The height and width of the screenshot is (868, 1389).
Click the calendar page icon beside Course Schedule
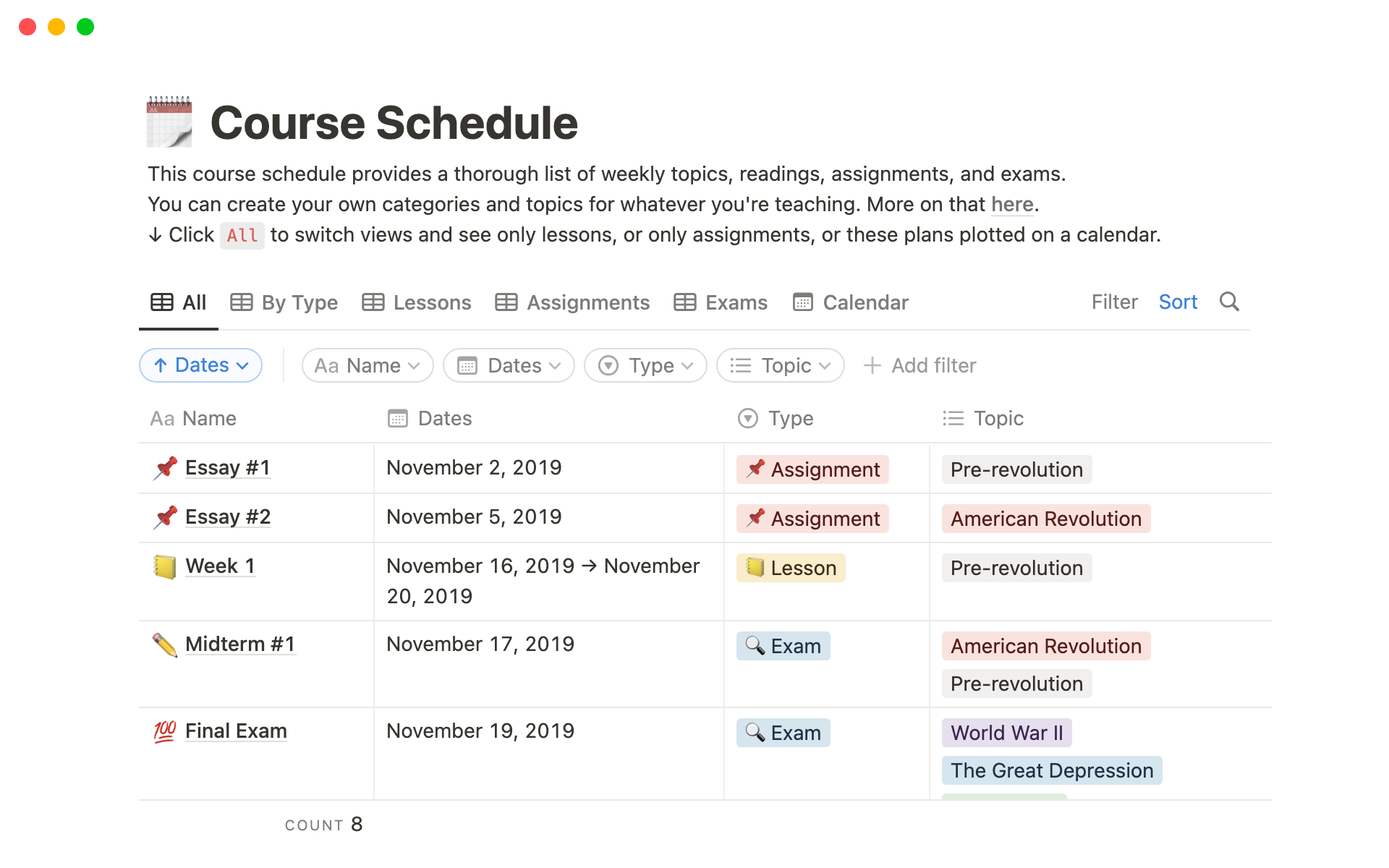(x=169, y=122)
